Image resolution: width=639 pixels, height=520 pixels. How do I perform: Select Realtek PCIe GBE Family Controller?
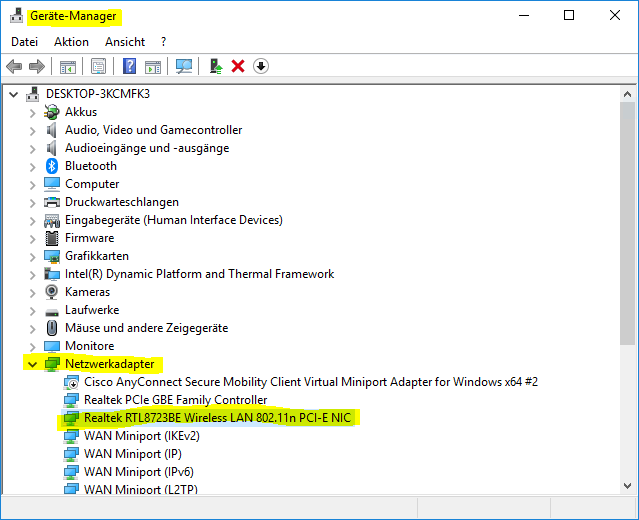(x=175, y=400)
